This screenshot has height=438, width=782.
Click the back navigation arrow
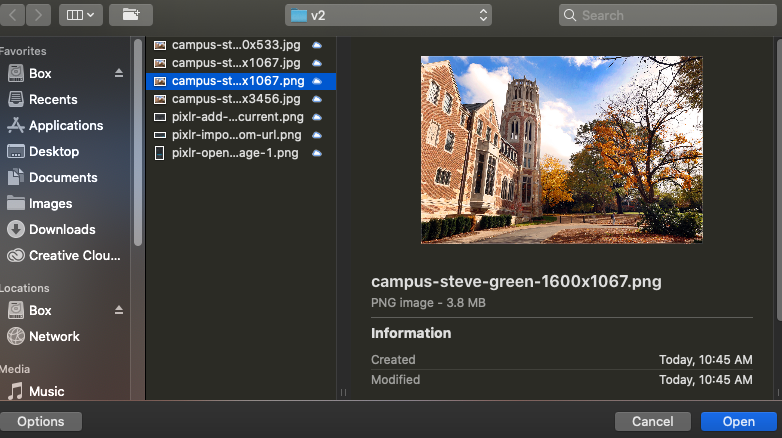click(13, 15)
